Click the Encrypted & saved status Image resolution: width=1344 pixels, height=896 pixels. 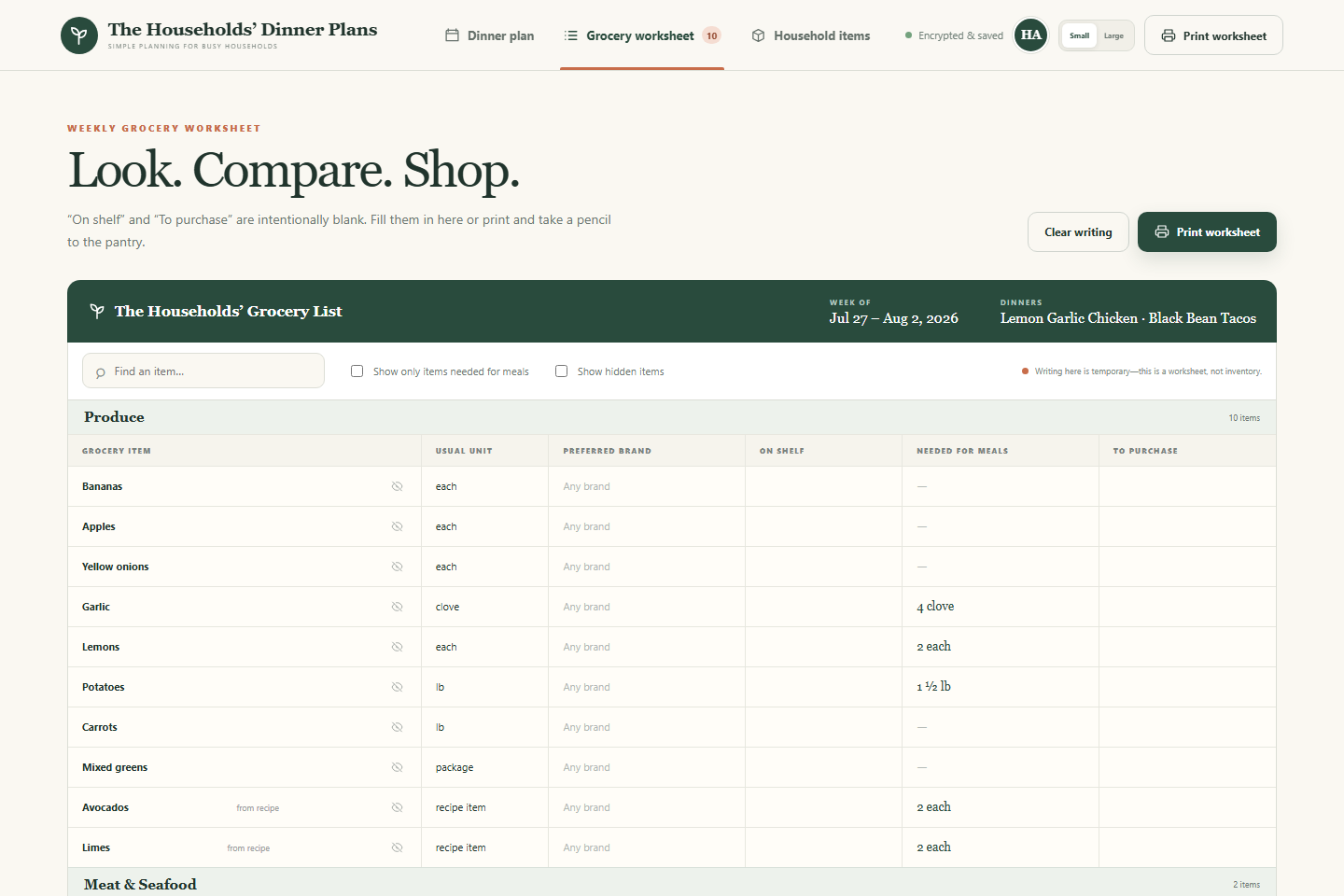[x=954, y=35]
